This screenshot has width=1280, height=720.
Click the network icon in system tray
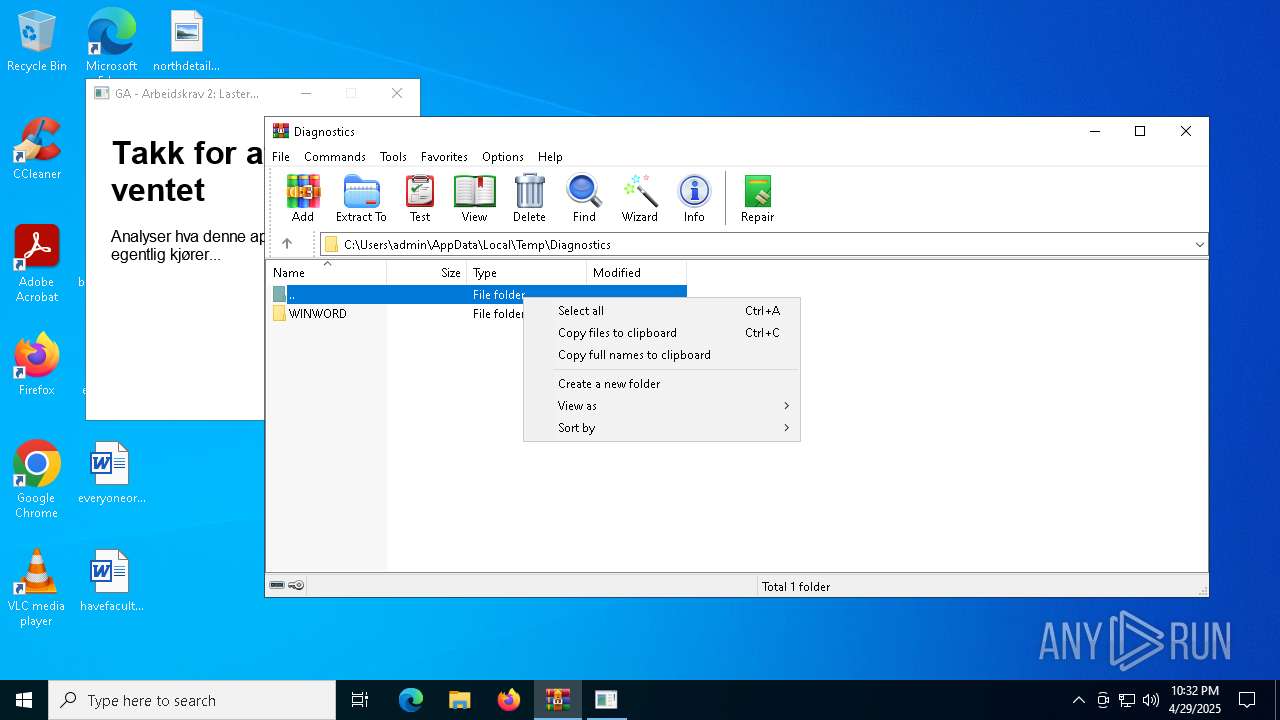coord(1127,700)
